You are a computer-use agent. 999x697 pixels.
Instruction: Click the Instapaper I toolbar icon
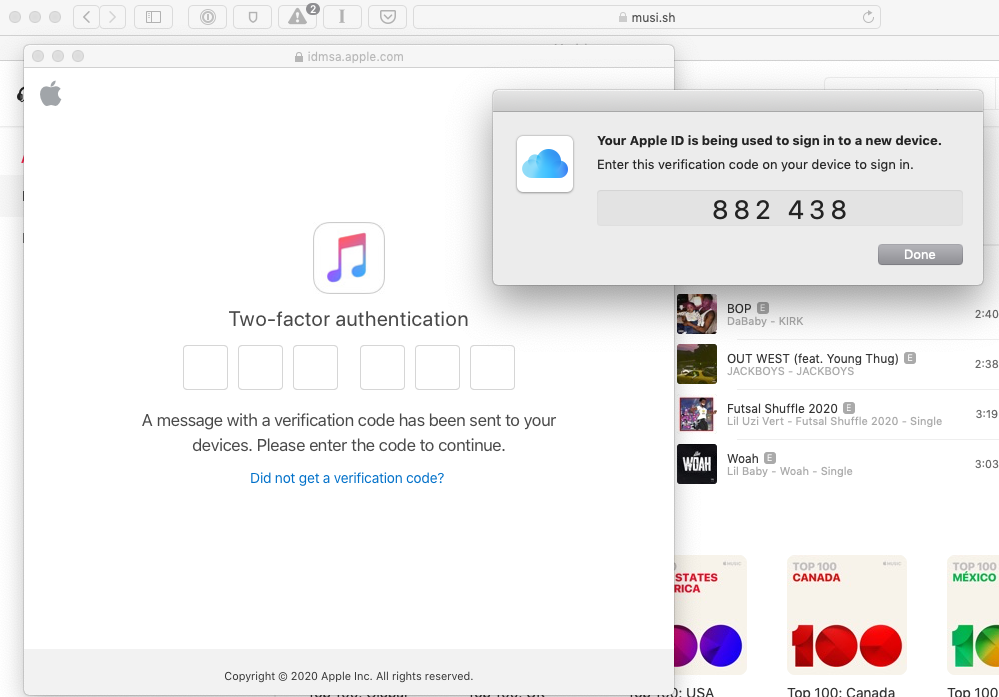click(x=342, y=17)
